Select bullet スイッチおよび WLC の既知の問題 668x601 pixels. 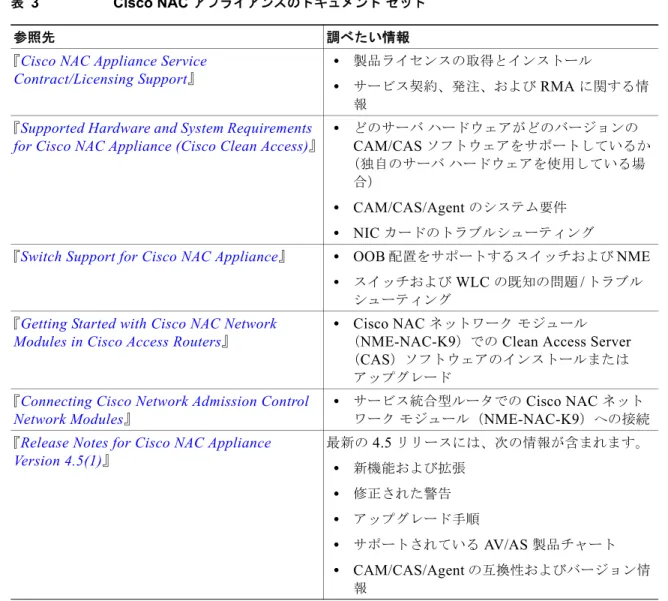click(x=498, y=290)
